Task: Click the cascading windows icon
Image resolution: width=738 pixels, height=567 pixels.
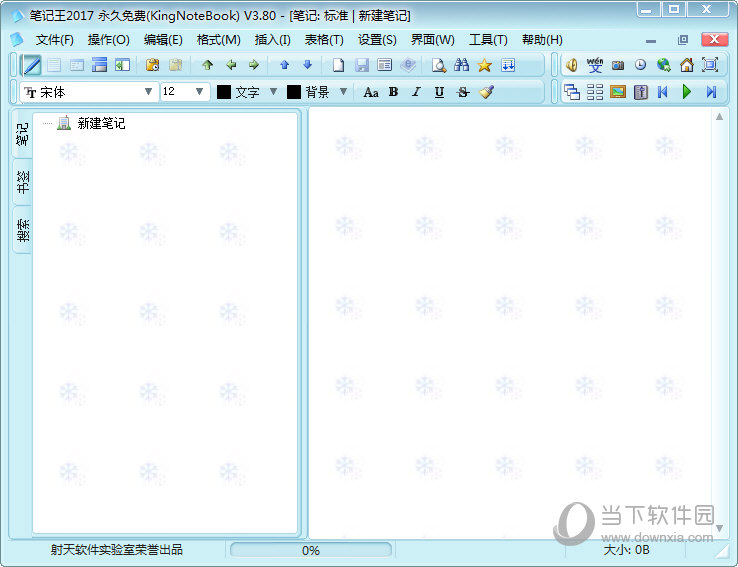Action: (x=571, y=92)
